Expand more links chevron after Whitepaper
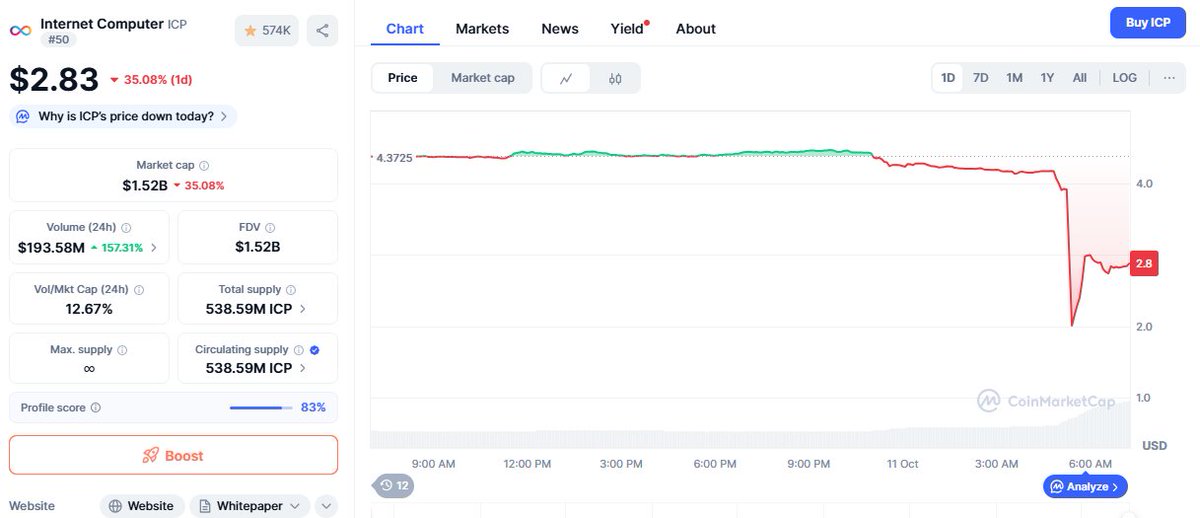The height and width of the screenshot is (518, 1200). (326, 506)
